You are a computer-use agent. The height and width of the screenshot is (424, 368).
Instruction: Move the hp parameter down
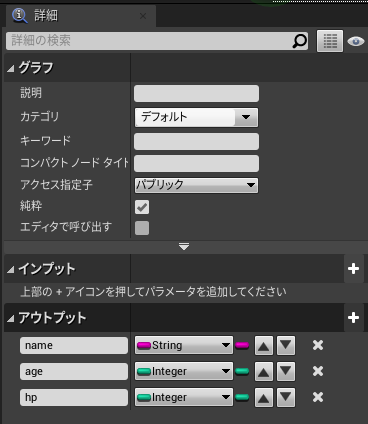point(286,397)
